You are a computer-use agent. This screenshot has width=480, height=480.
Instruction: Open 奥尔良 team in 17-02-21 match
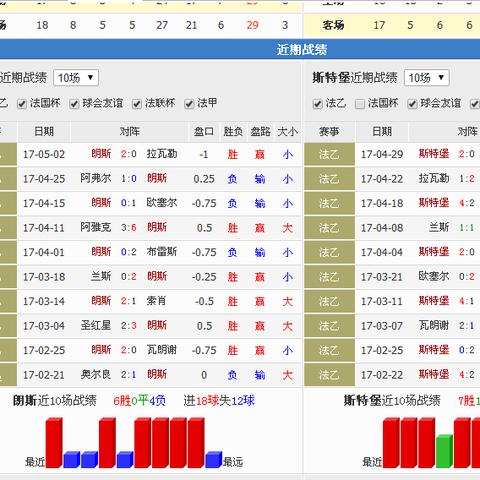click(x=96, y=375)
